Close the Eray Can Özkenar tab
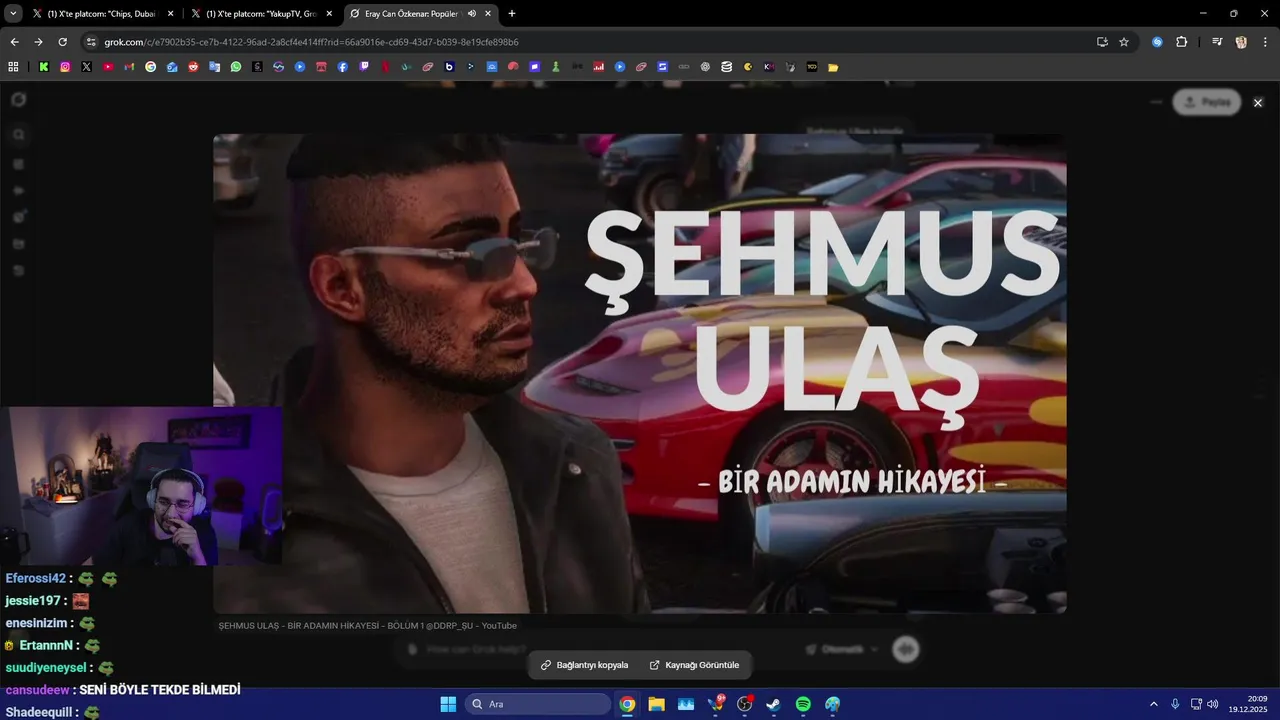The width and height of the screenshot is (1280, 720). [x=488, y=14]
